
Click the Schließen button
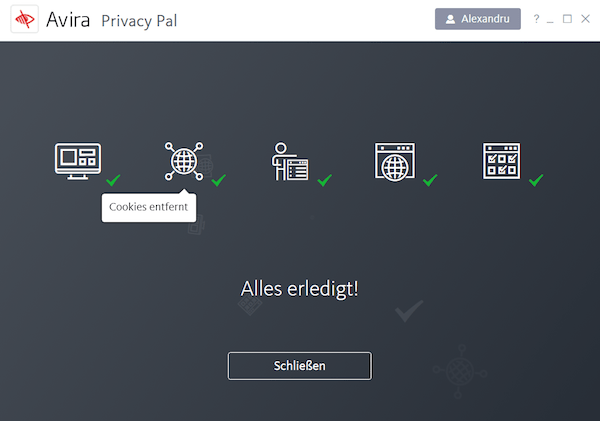tap(300, 366)
